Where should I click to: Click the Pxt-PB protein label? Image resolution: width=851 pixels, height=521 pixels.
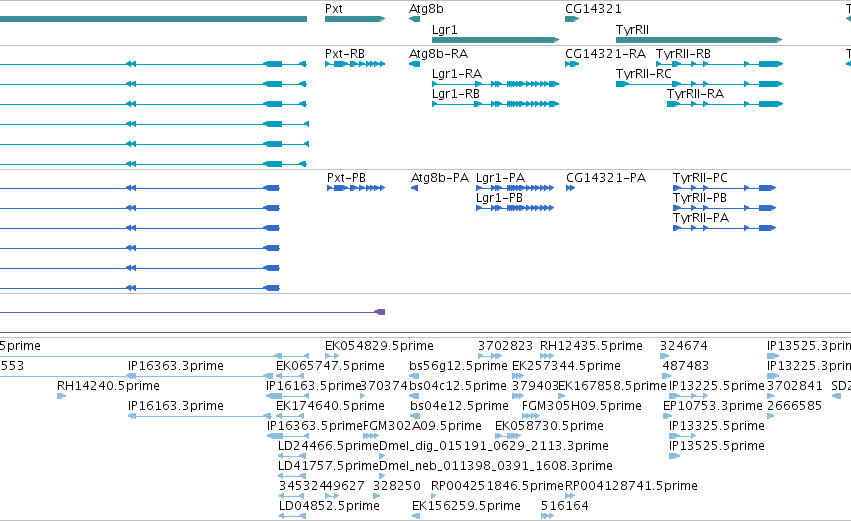tap(346, 178)
